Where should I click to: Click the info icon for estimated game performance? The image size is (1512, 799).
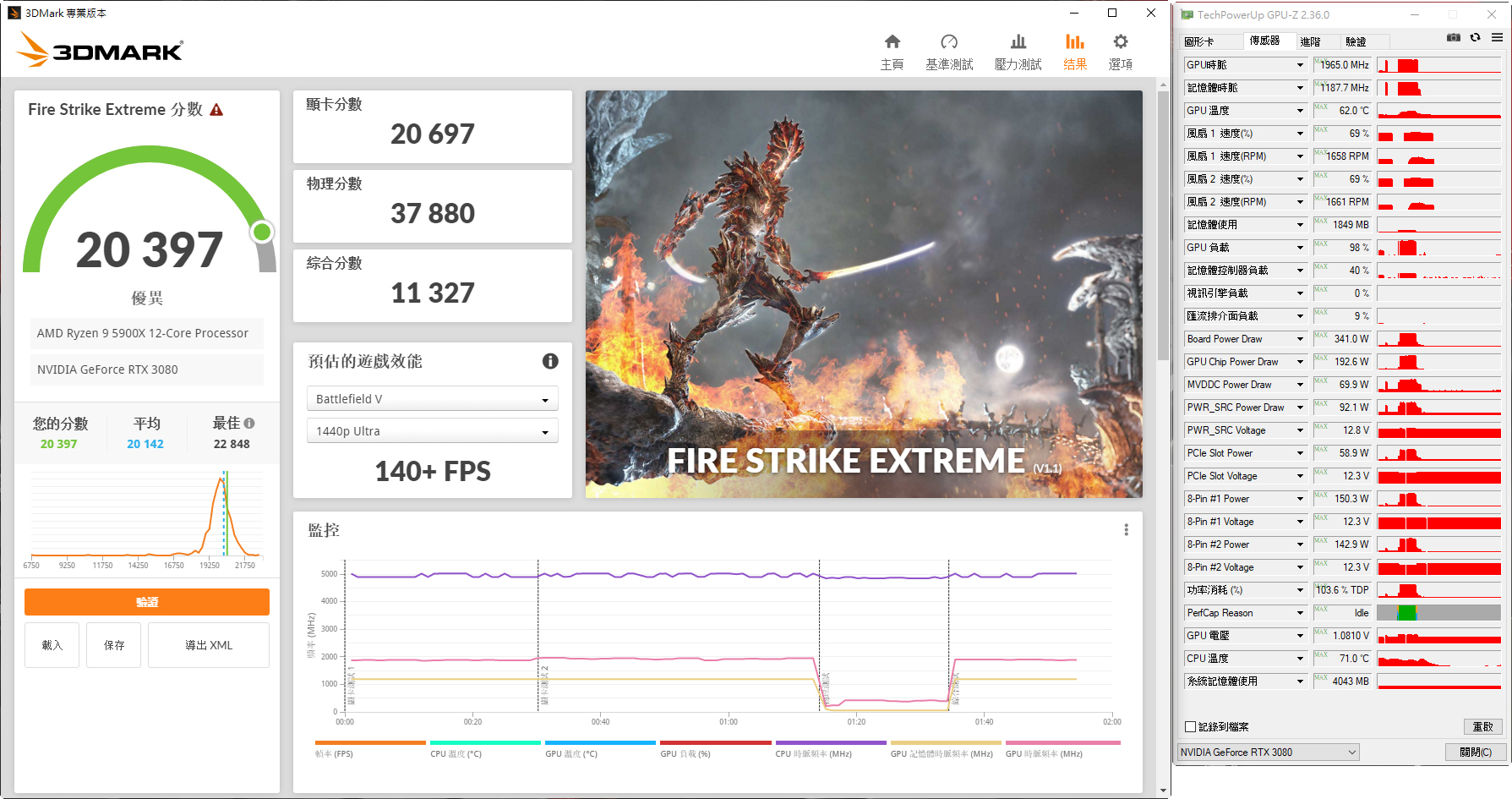tap(550, 361)
